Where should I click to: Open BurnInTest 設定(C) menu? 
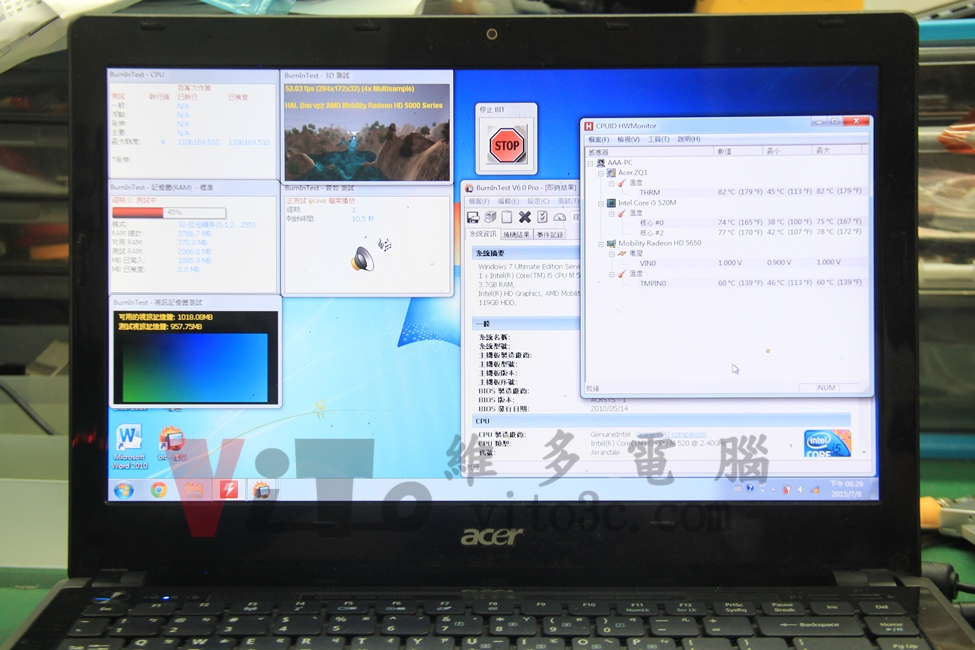pyautogui.click(x=538, y=201)
